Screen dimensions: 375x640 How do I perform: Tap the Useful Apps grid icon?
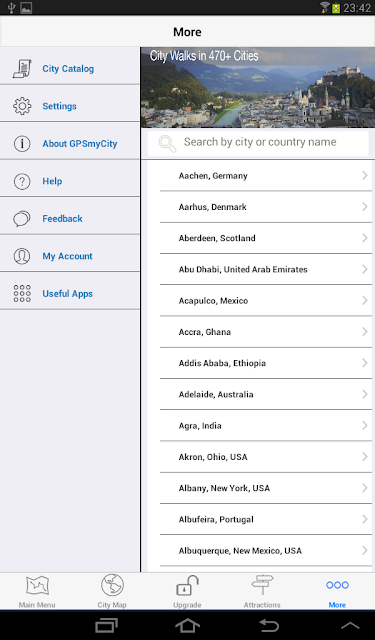22,293
